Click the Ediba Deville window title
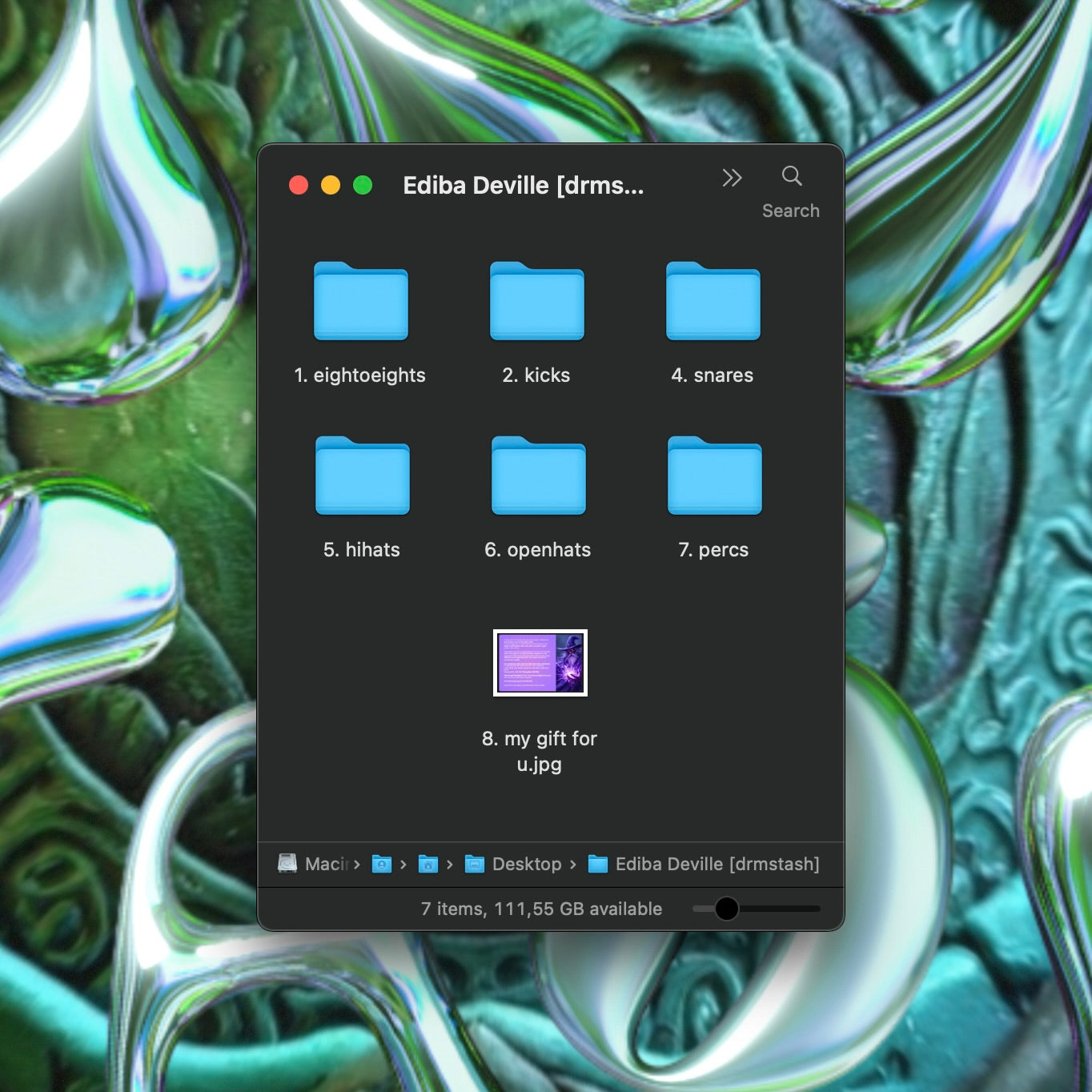The height and width of the screenshot is (1092, 1092). tap(523, 186)
